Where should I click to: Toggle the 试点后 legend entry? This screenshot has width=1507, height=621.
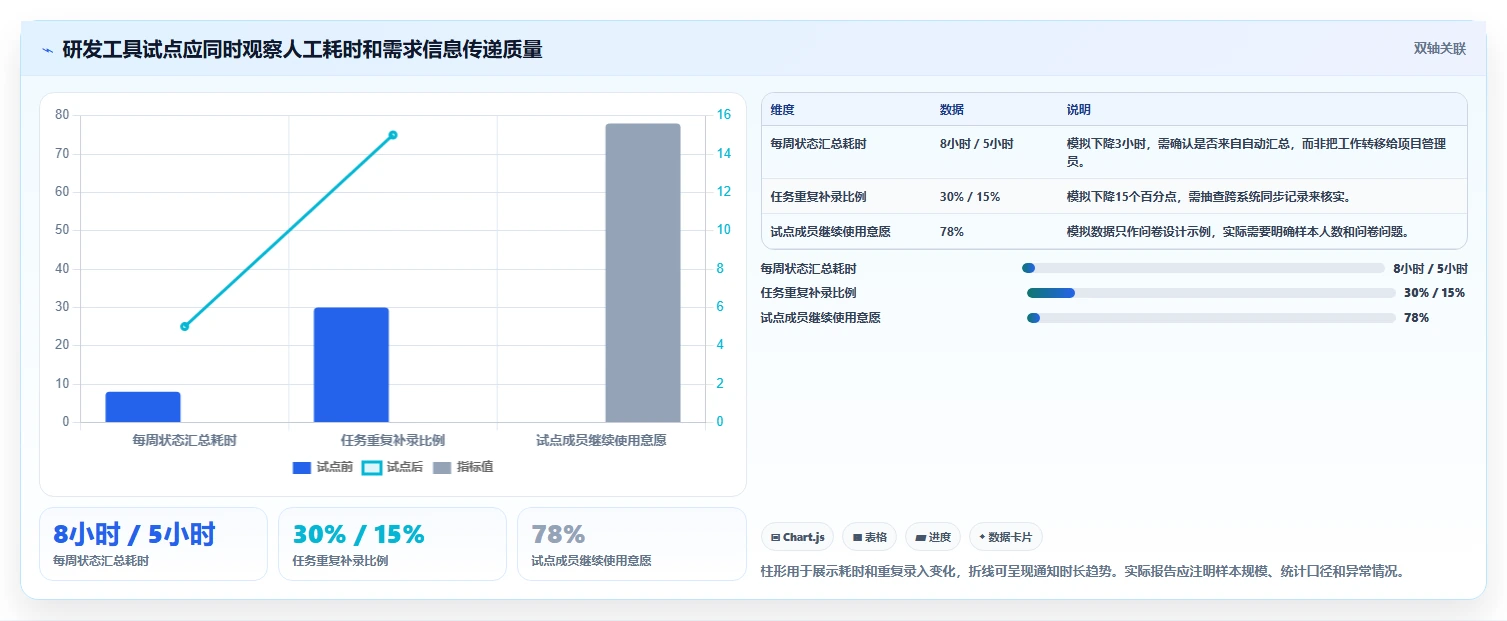click(x=392, y=467)
